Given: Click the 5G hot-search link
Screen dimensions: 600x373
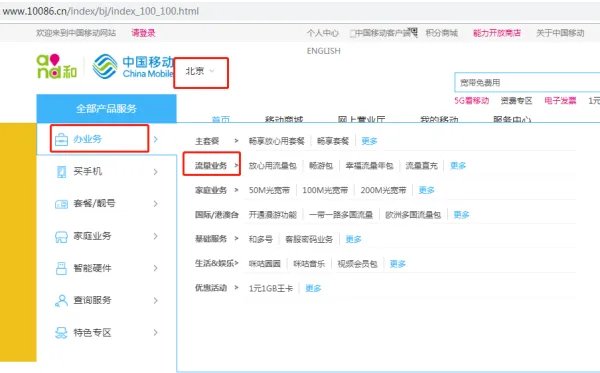Looking at the screenshot, I should [x=471, y=101].
